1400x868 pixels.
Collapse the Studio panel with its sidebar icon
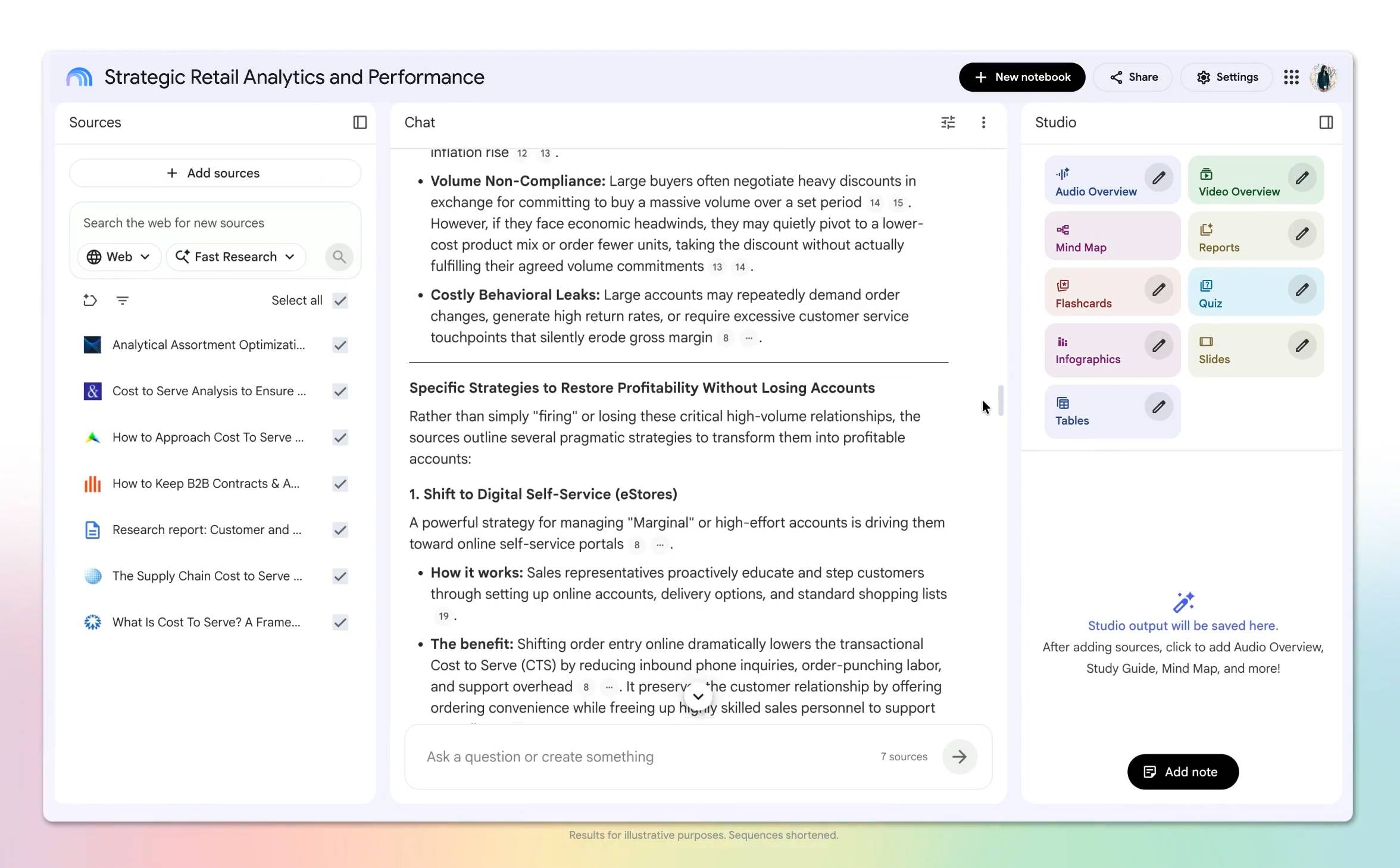pyautogui.click(x=1326, y=122)
